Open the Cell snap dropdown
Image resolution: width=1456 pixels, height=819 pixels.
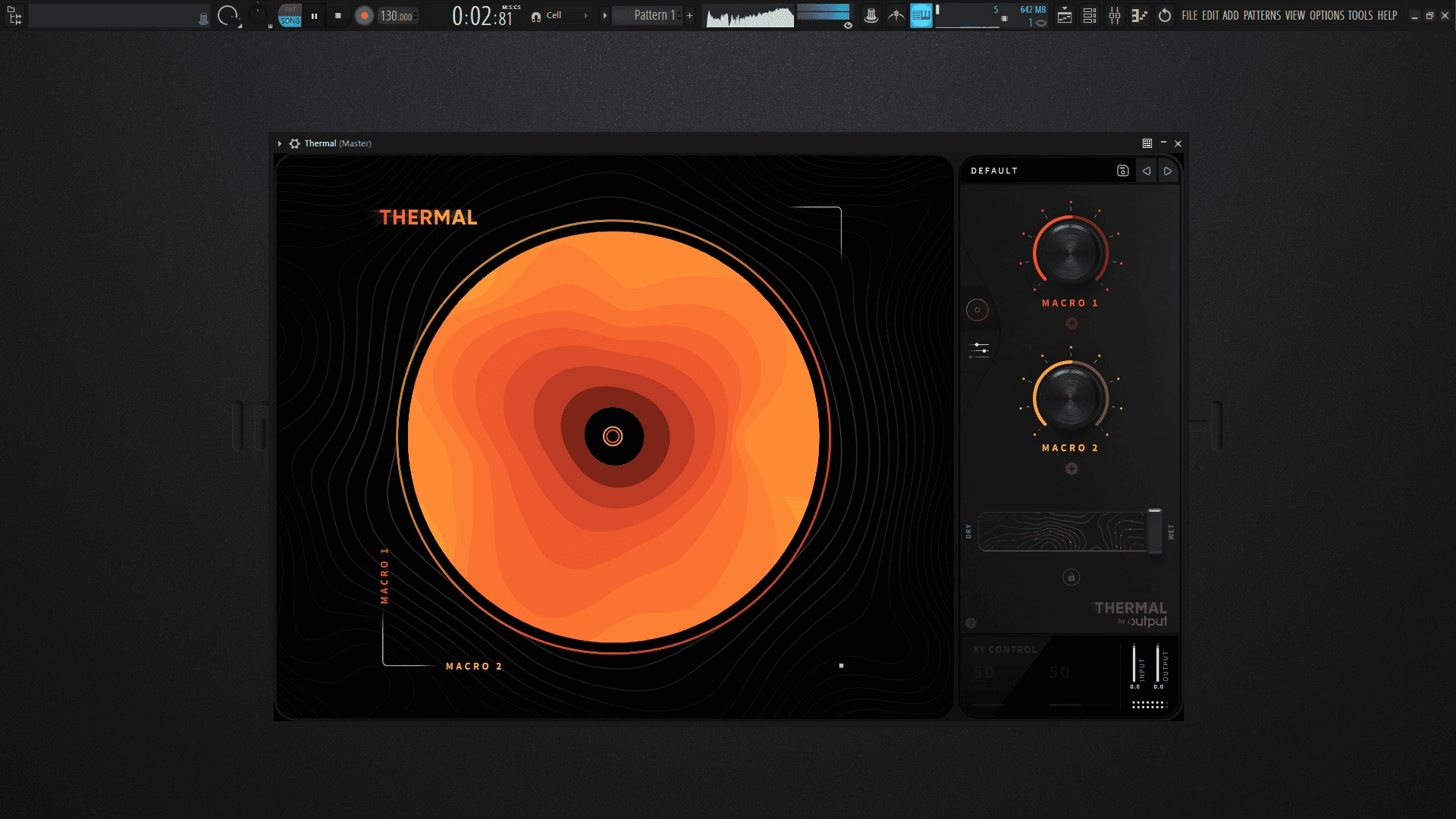(x=567, y=15)
